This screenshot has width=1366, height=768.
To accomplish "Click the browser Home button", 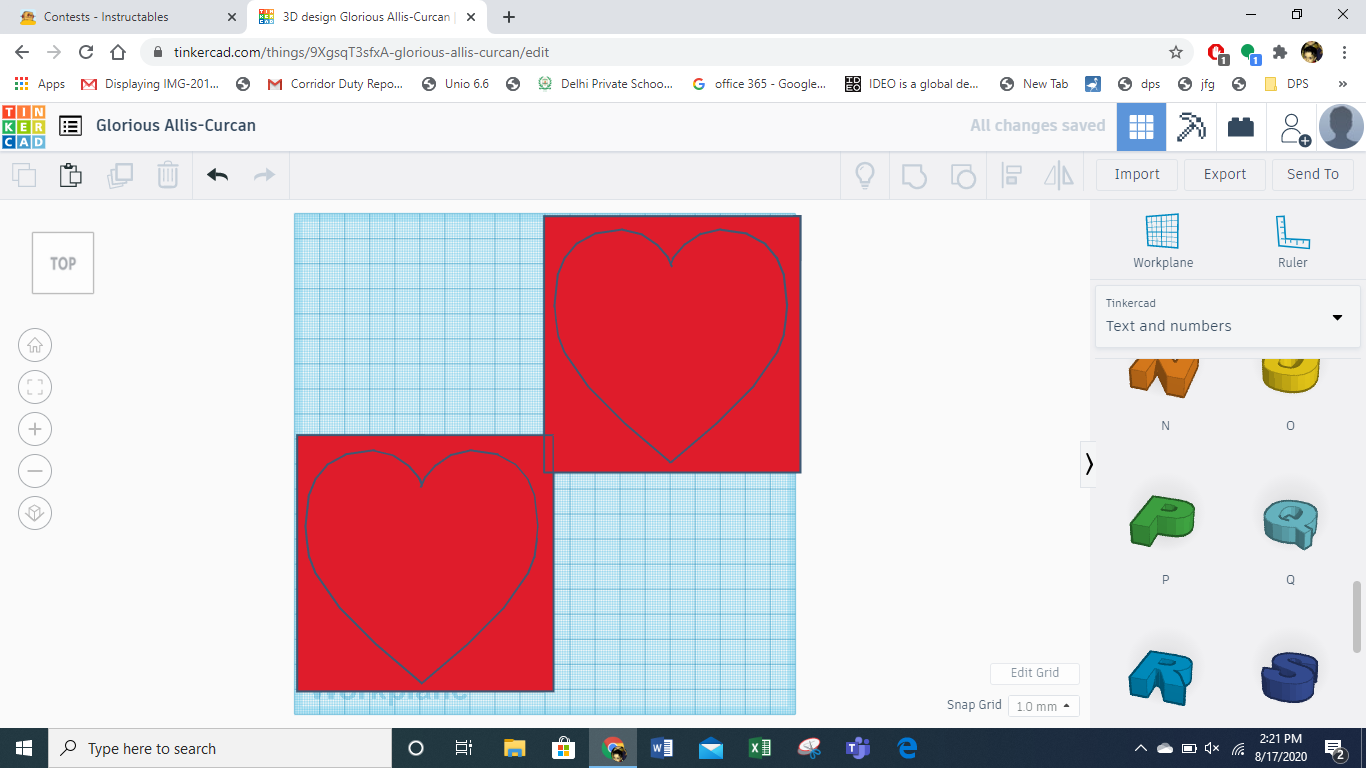I will [118, 52].
